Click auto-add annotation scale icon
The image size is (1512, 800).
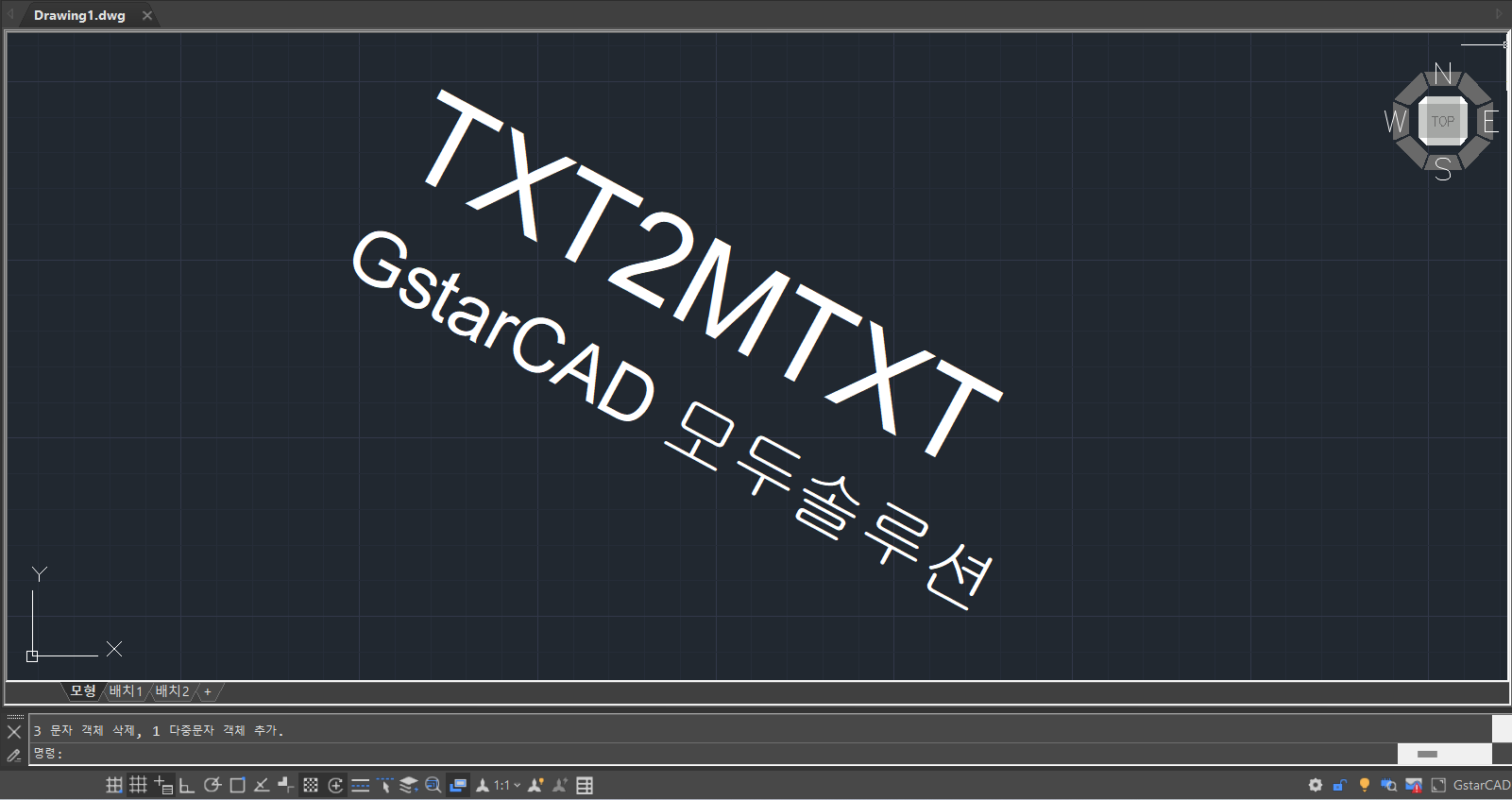(x=560, y=785)
